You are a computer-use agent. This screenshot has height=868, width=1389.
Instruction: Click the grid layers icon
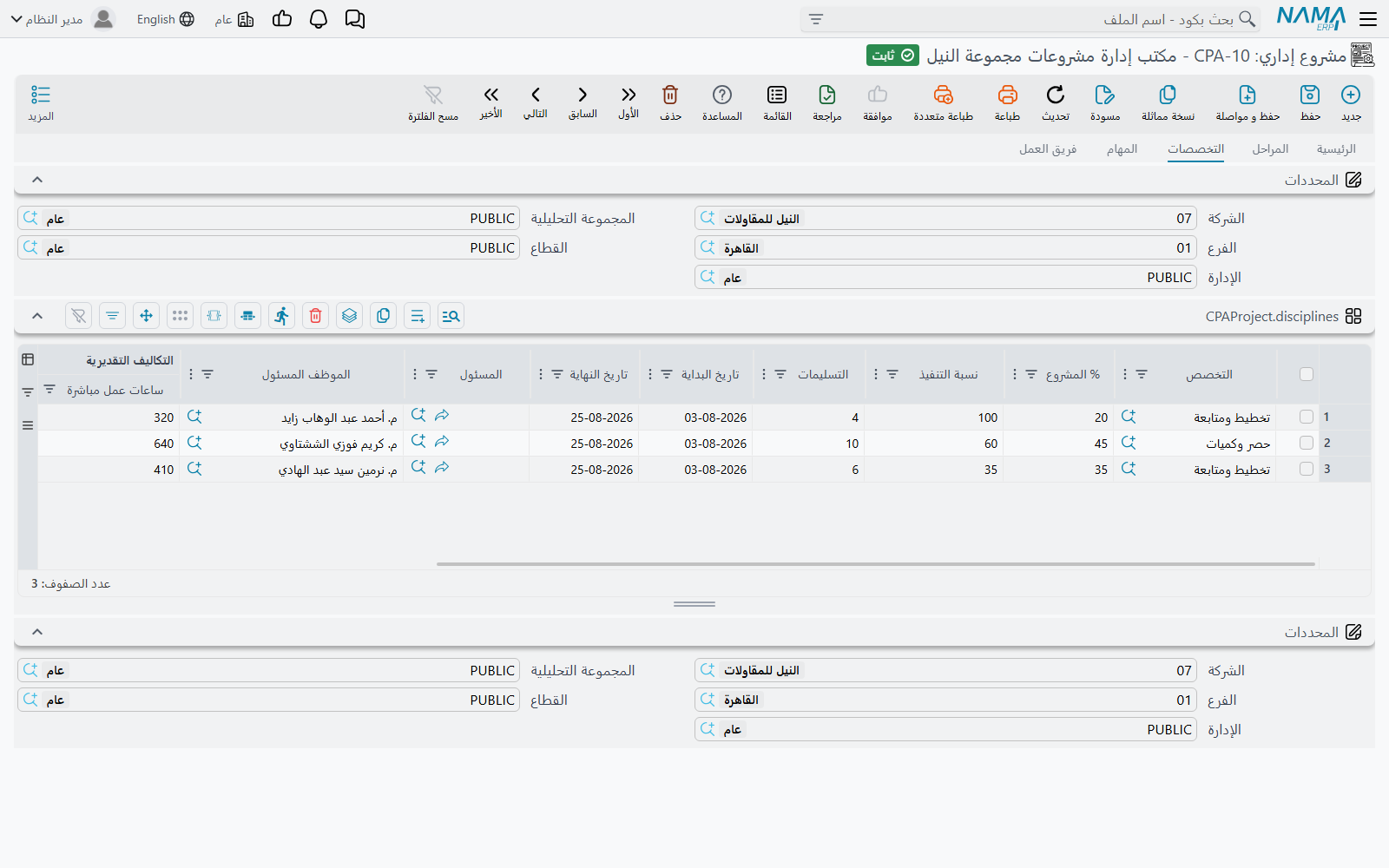(350, 316)
